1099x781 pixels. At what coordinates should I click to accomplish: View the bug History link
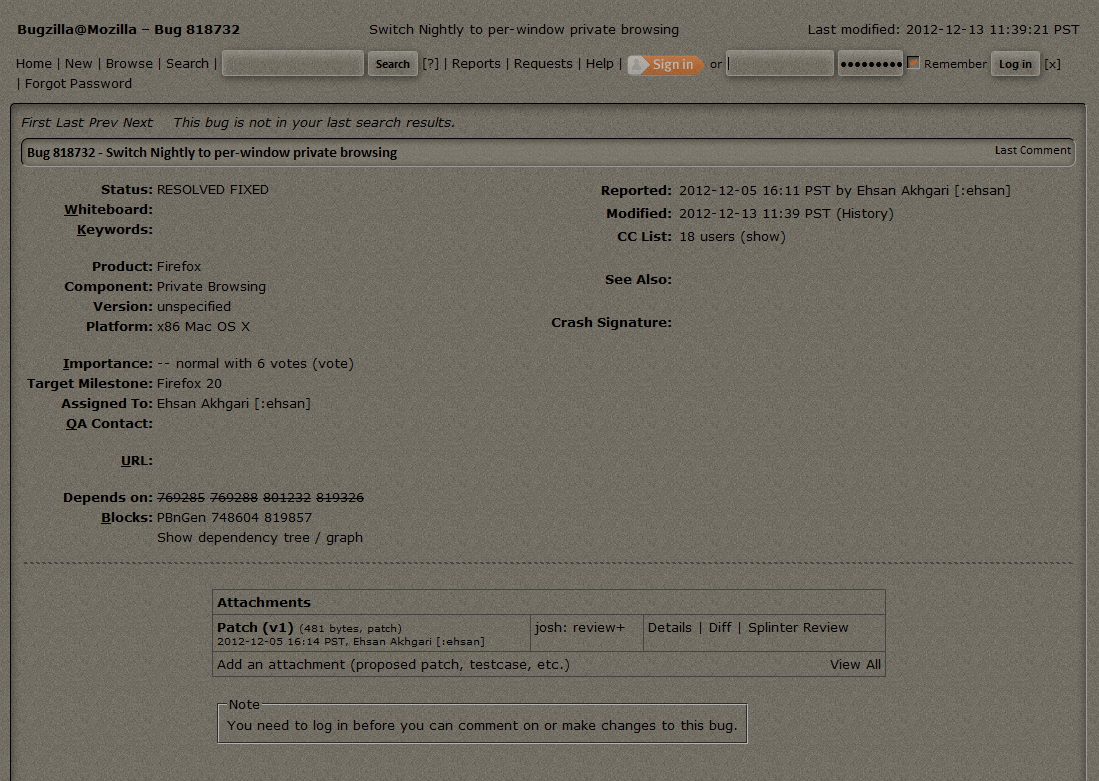click(865, 214)
